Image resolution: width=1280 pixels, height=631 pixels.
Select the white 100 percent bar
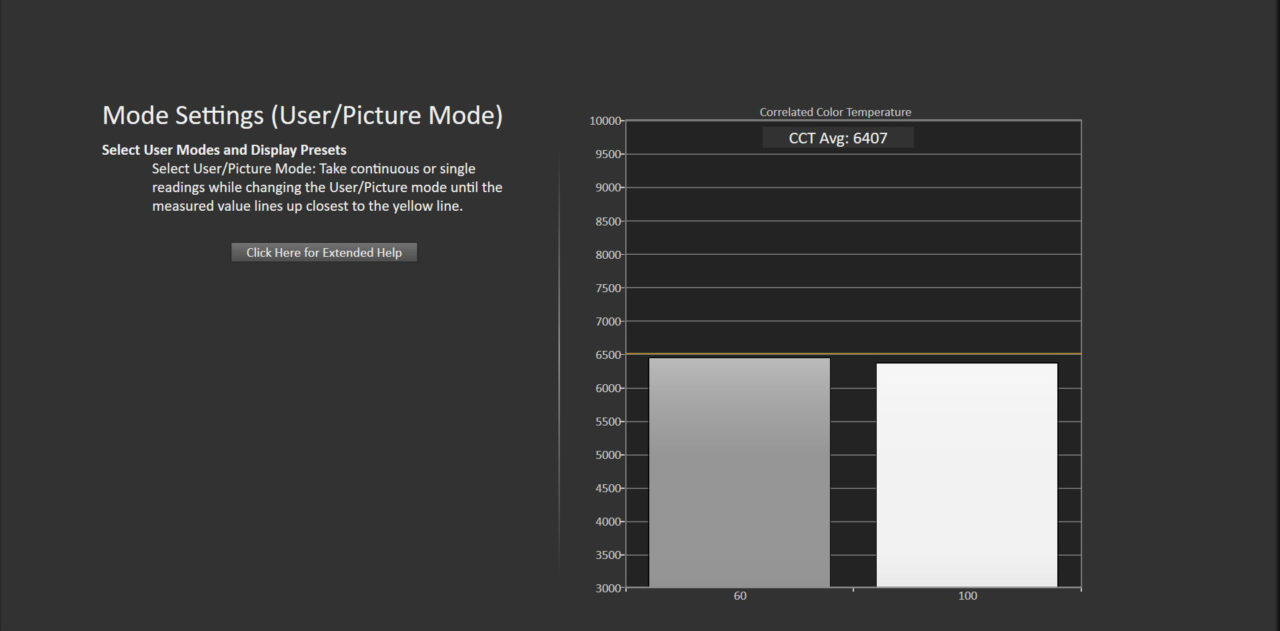point(967,475)
